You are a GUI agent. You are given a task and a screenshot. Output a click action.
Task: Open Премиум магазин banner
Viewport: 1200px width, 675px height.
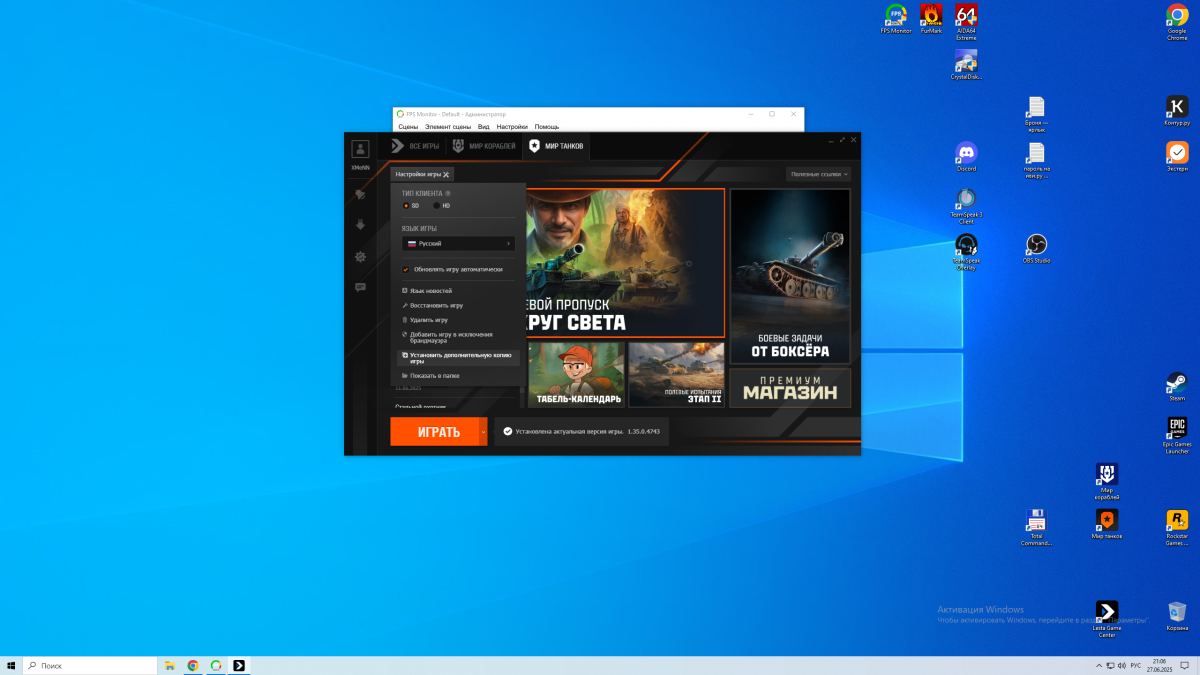790,388
